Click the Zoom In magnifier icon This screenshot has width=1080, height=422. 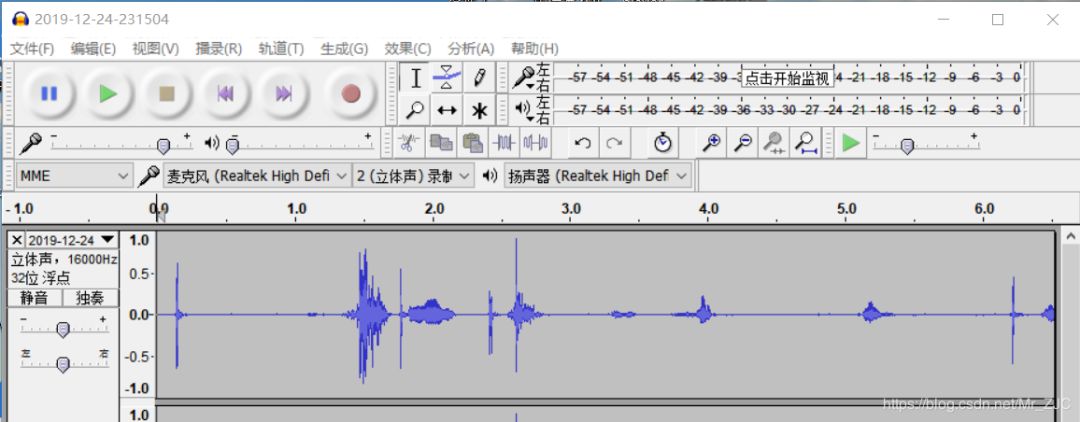711,143
